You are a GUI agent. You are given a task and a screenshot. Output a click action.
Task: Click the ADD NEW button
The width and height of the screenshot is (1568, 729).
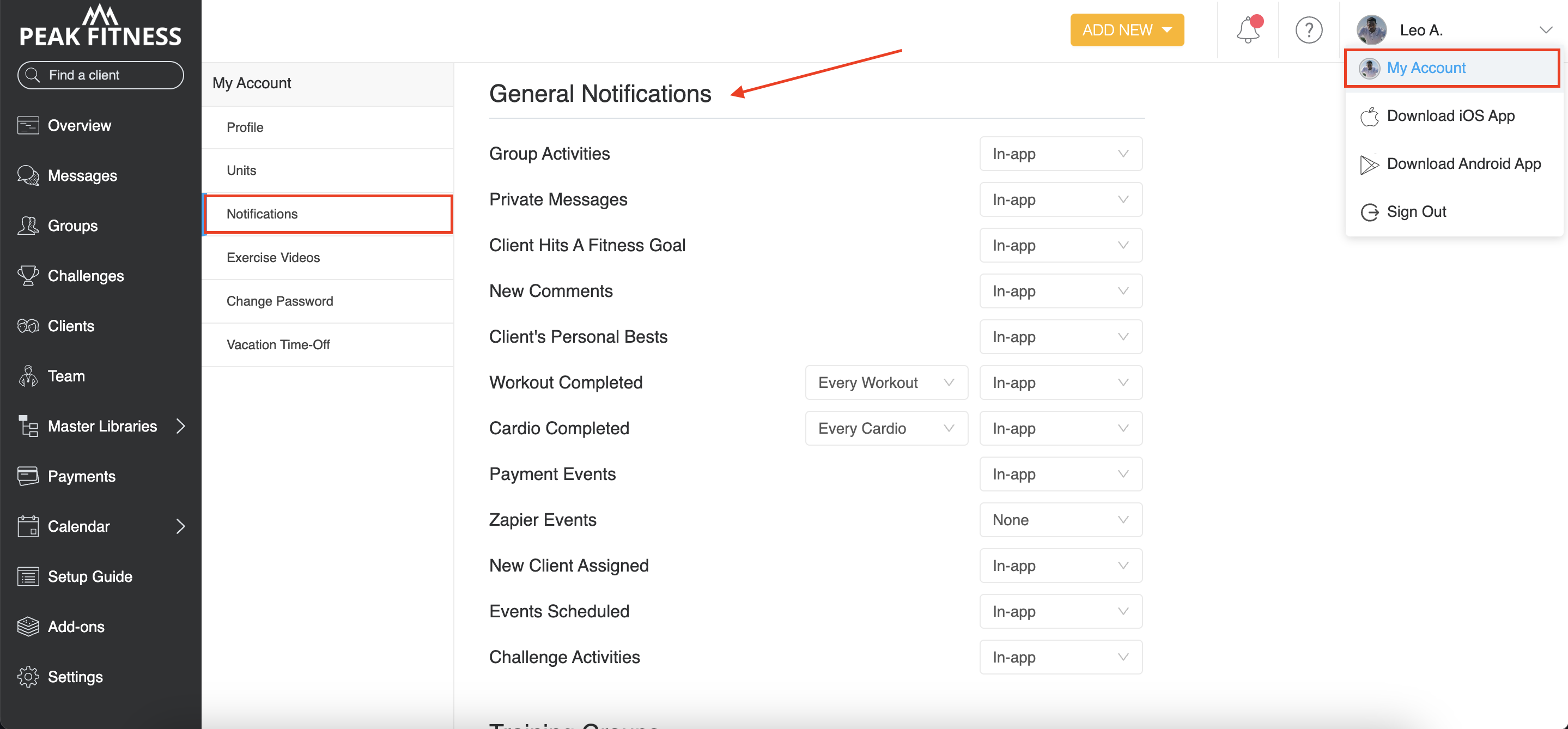point(1127,30)
